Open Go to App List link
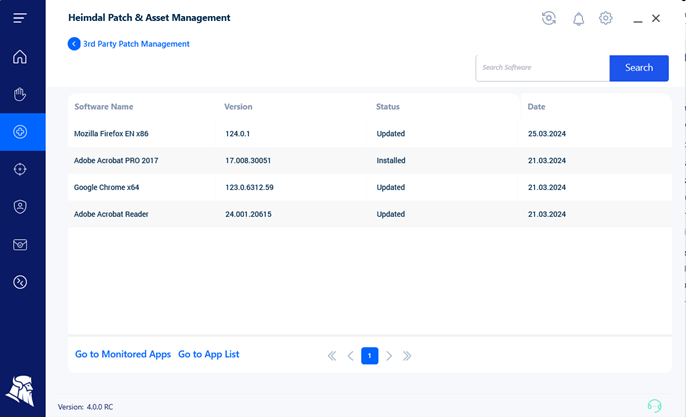 click(x=209, y=354)
